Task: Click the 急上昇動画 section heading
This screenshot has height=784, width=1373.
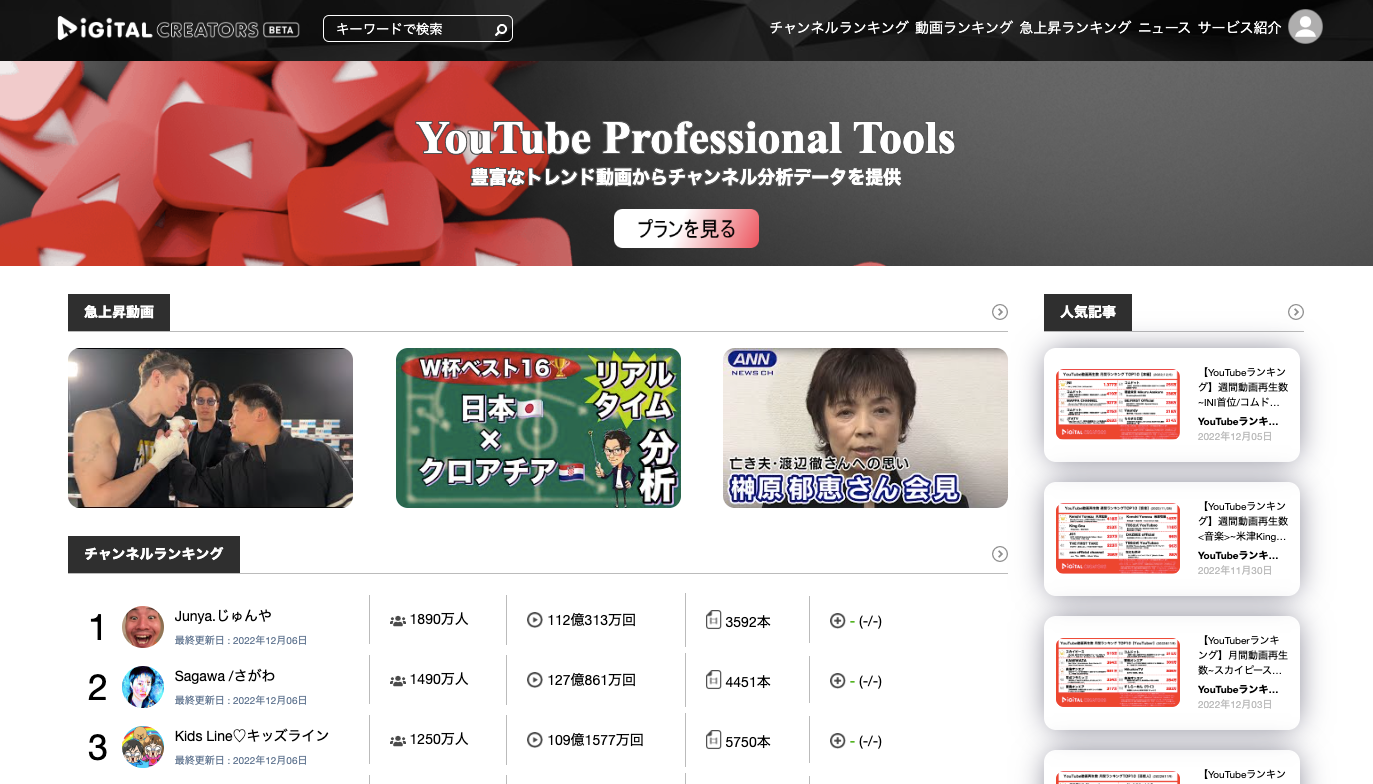Action: [x=119, y=312]
